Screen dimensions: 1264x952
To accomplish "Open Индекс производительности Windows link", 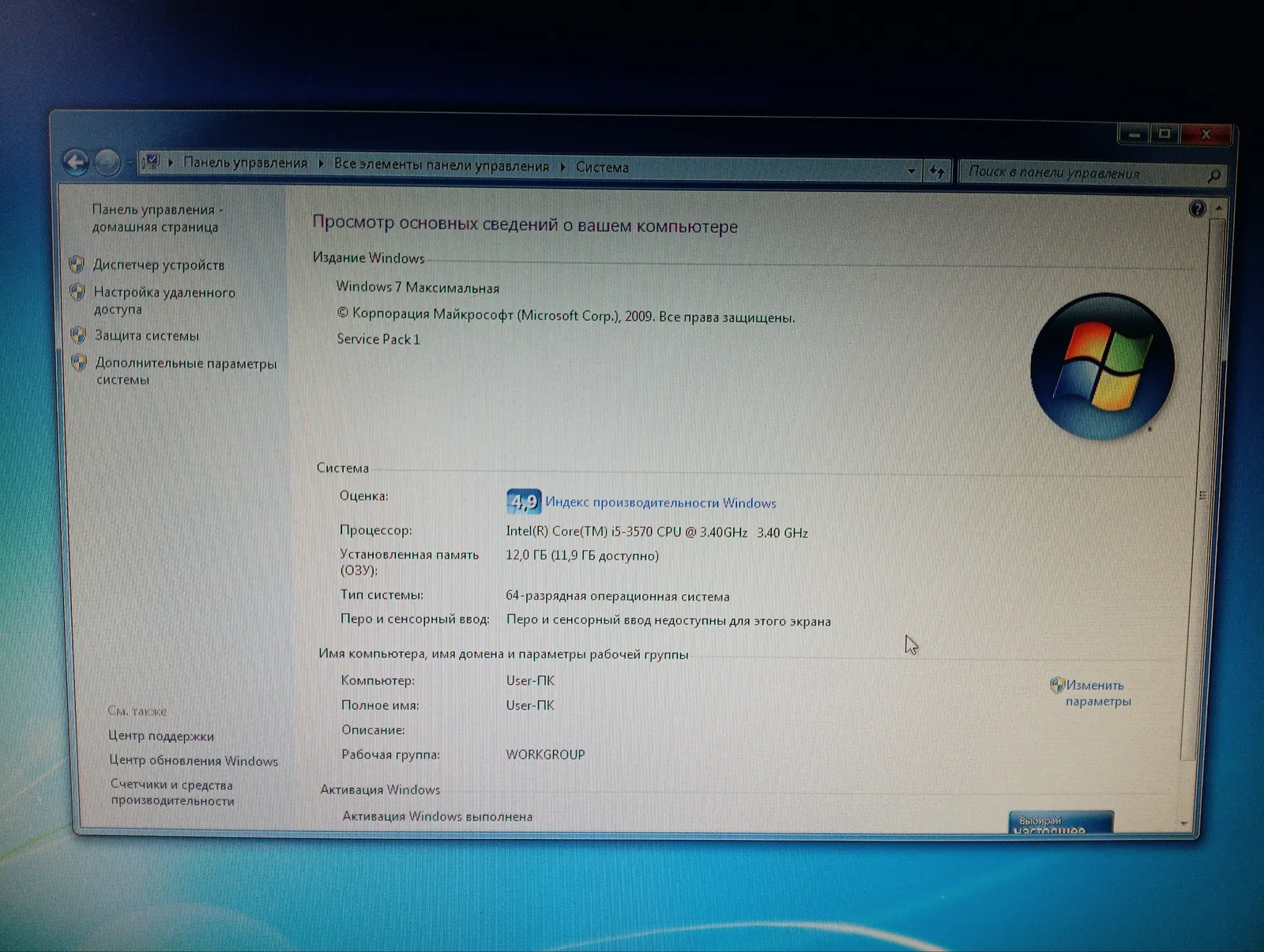I will coord(661,502).
